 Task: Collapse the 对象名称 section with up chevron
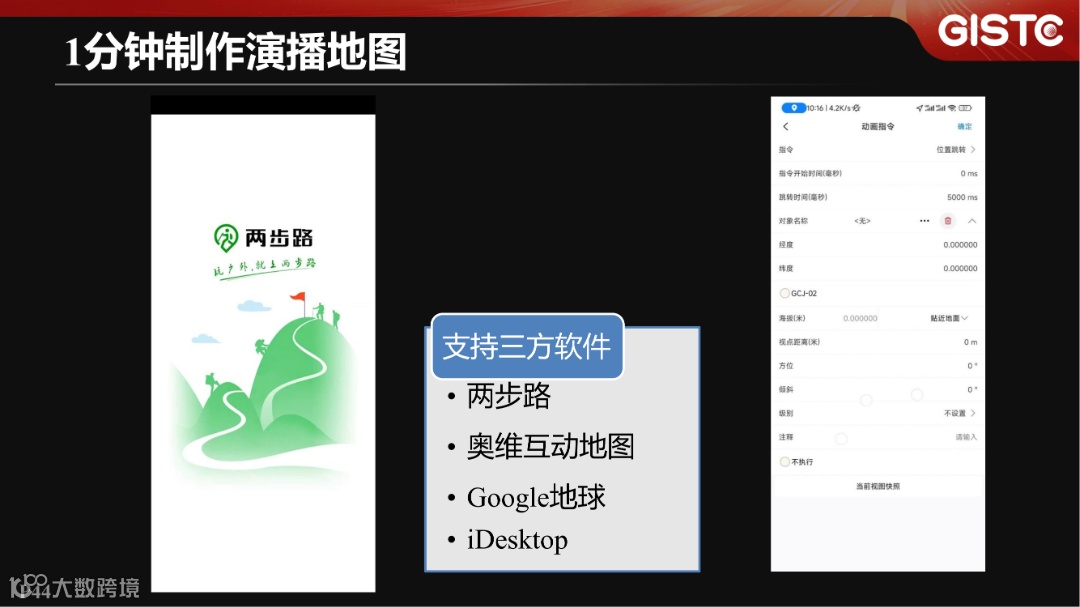(972, 221)
